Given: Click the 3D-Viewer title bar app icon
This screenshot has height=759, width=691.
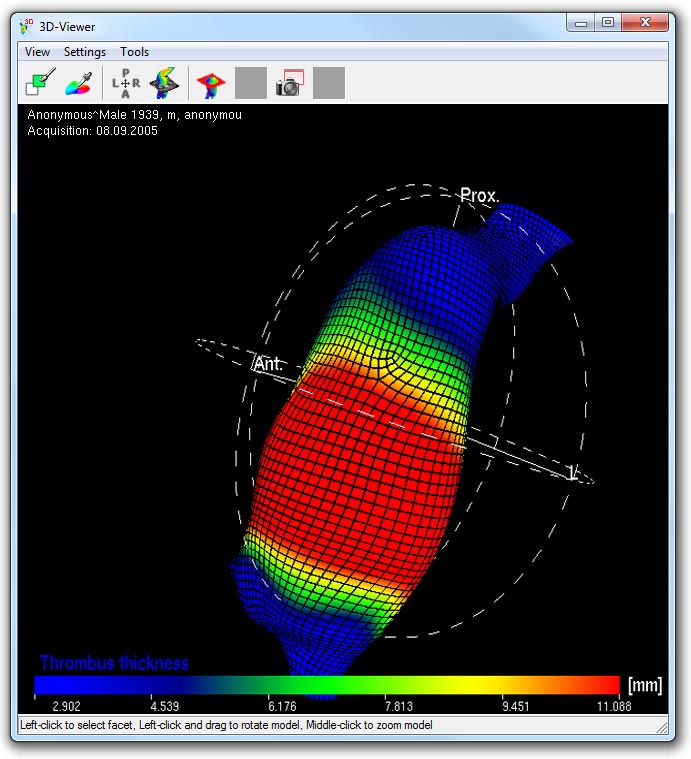Looking at the screenshot, I should pyautogui.click(x=26, y=25).
